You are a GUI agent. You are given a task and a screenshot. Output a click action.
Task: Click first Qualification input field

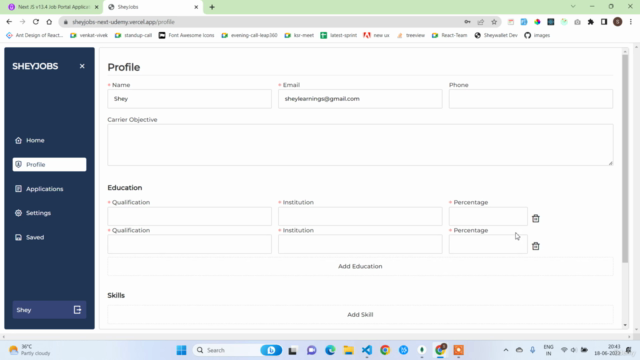[189, 216]
